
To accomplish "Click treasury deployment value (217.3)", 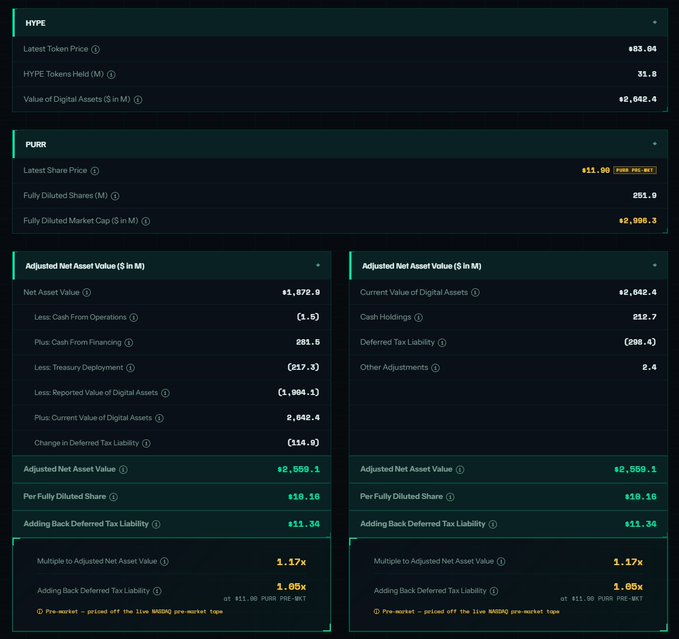I will point(303,367).
